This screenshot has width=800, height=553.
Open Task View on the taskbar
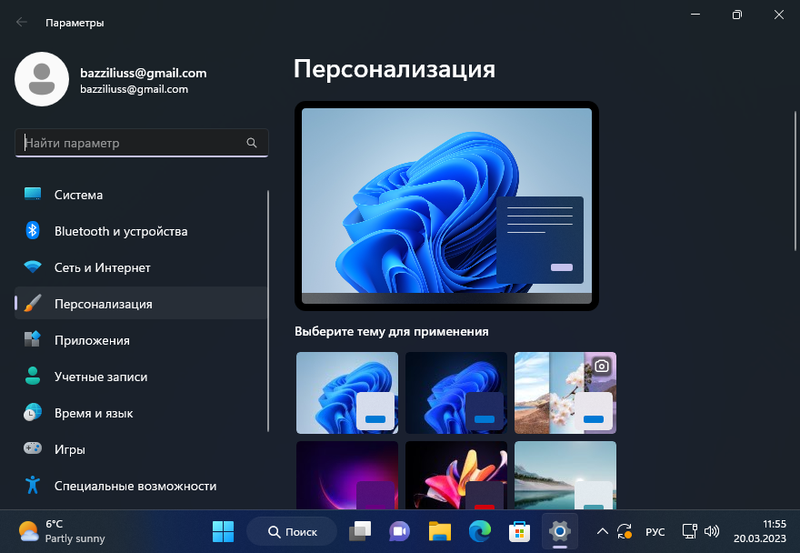pyautogui.click(x=360, y=532)
